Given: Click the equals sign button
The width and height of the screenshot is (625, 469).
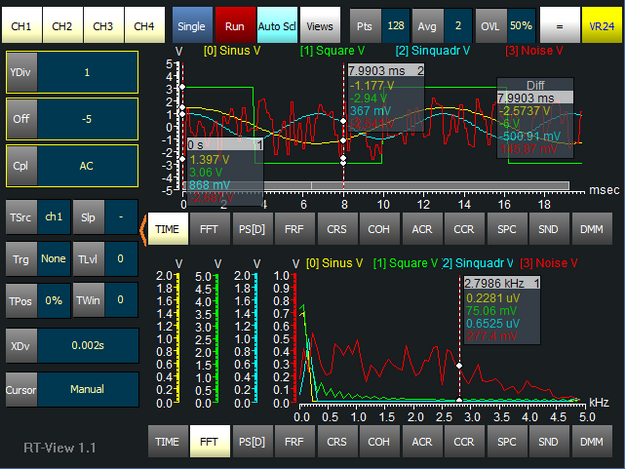Looking at the screenshot, I should [559, 24].
